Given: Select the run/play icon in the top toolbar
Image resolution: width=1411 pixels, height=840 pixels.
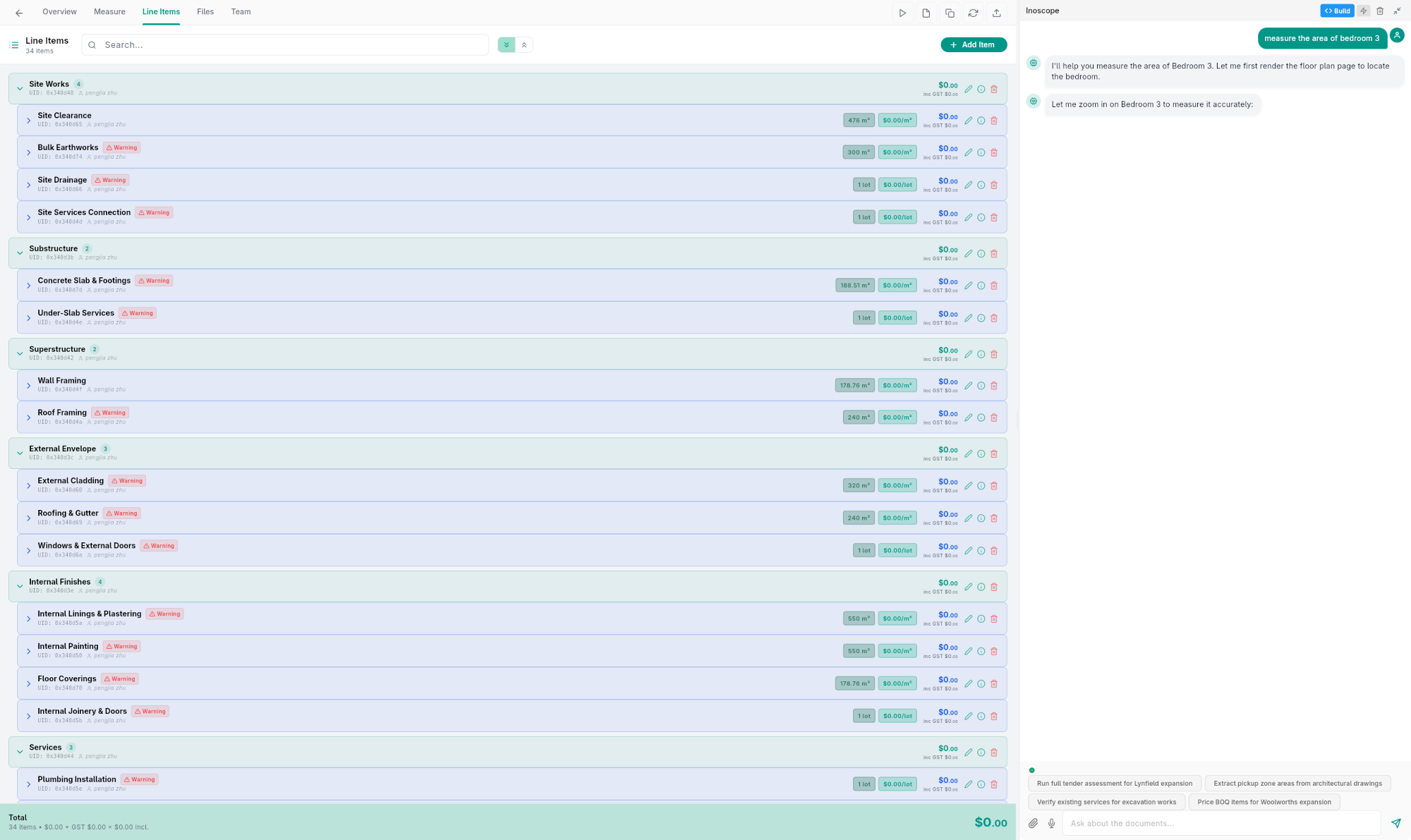Looking at the screenshot, I should (x=903, y=13).
